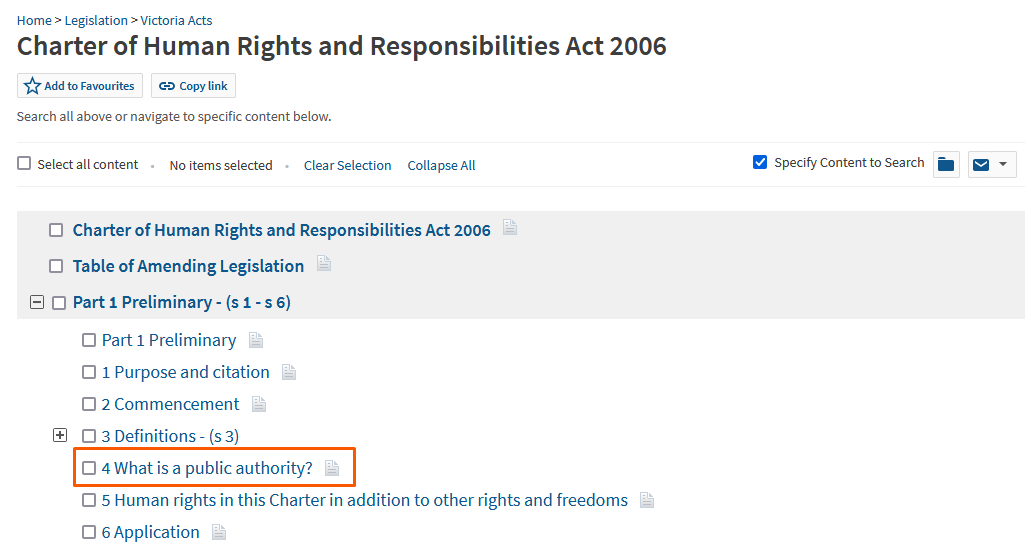Click the star icon in Add to Favourites

click(32, 86)
